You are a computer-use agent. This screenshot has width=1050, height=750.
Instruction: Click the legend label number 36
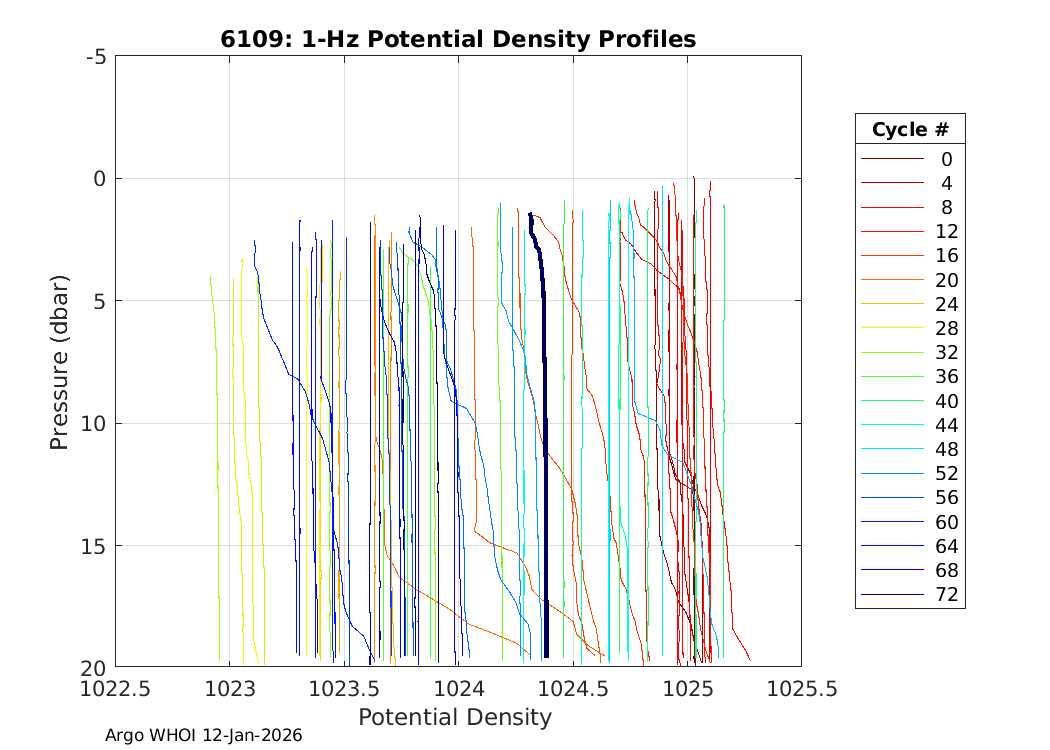(x=946, y=377)
